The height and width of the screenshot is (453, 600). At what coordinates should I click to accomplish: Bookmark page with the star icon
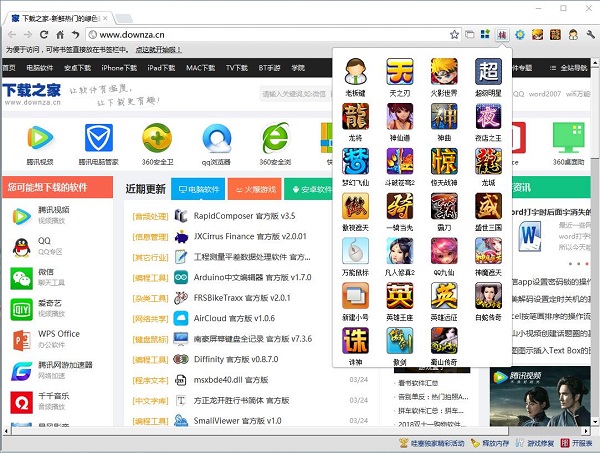(x=454, y=34)
